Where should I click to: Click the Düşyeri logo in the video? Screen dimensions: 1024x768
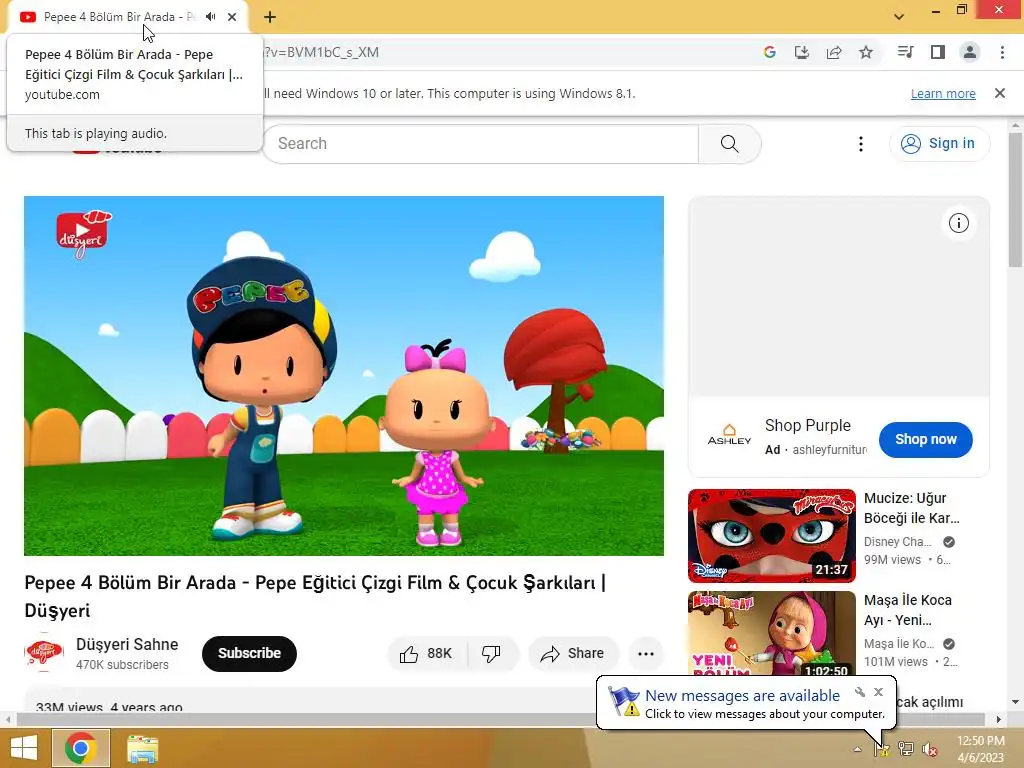coord(83,234)
